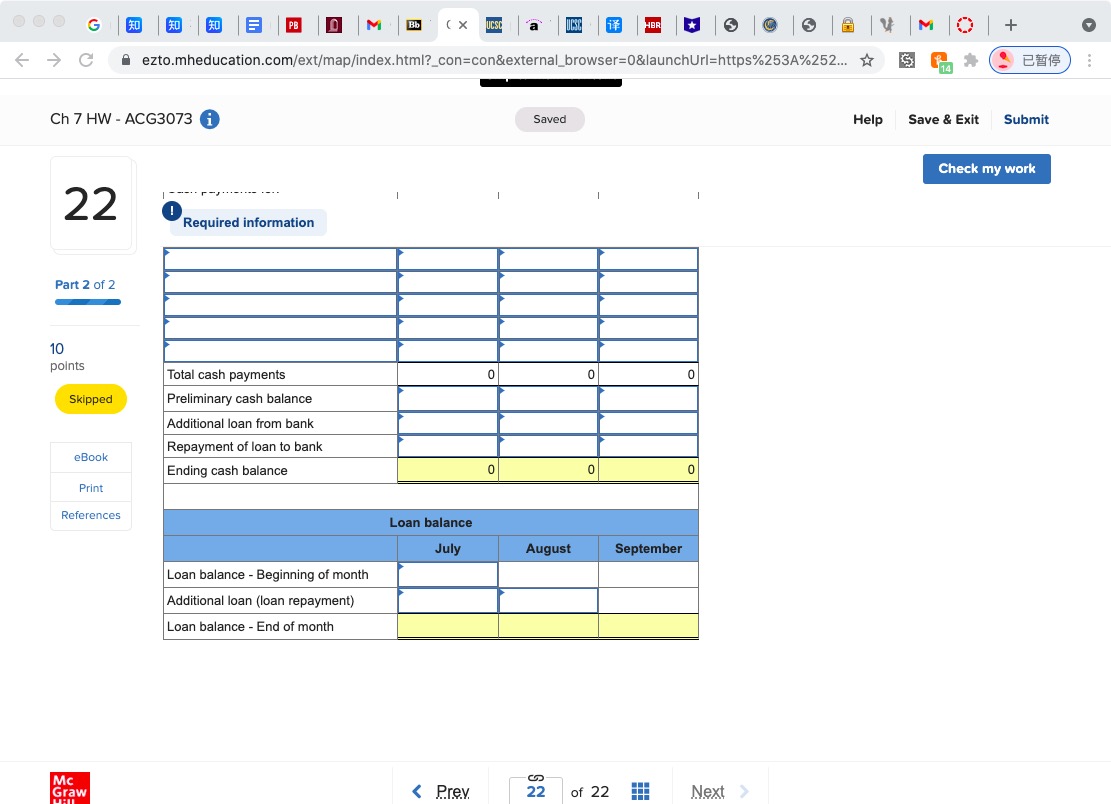Click the browser back arrow
Image resolution: width=1111 pixels, height=804 pixels.
22,60
